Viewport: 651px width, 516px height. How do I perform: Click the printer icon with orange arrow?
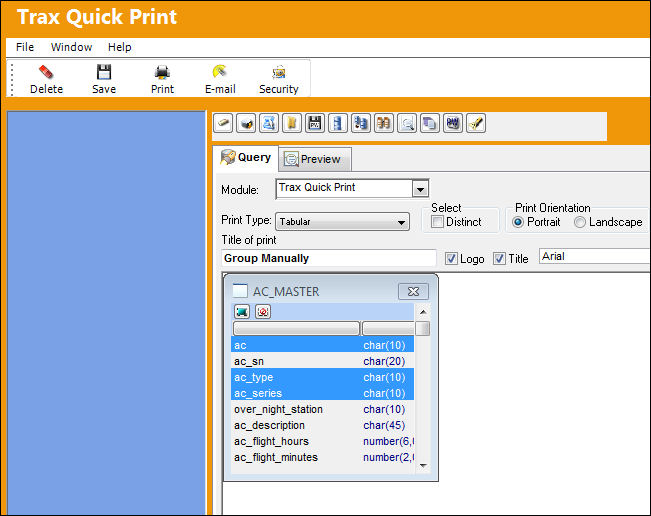tap(246, 123)
